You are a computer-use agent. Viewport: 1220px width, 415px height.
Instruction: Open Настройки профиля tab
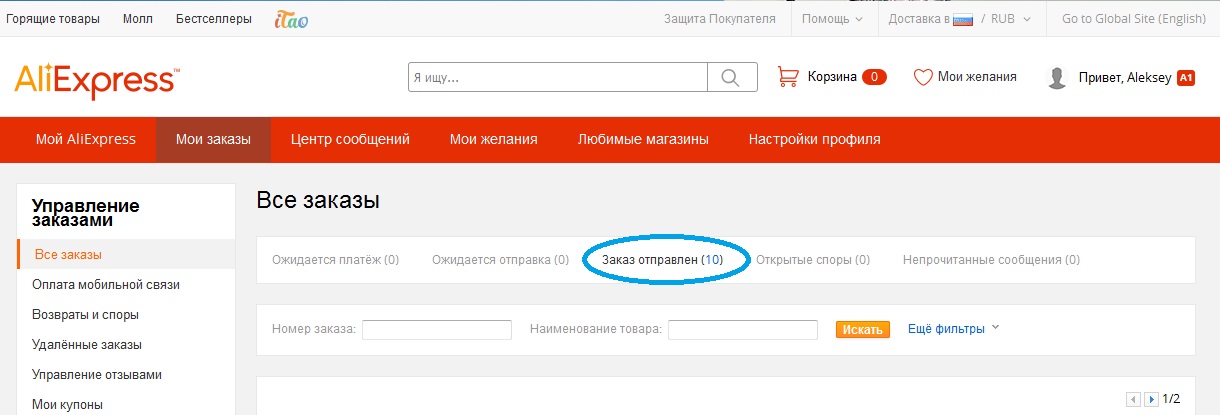(x=814, y=139)
